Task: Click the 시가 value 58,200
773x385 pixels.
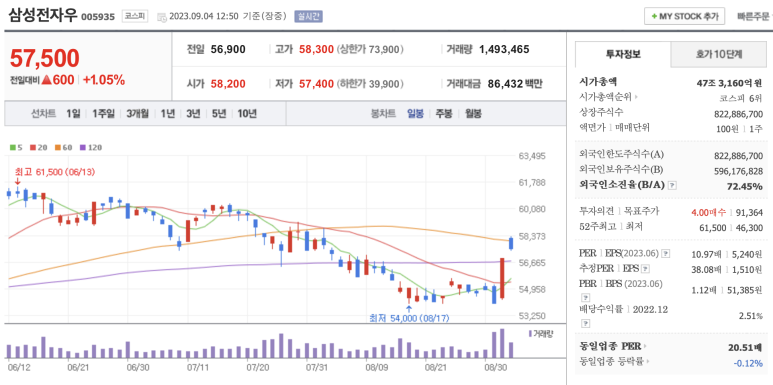Action: [228, 84]
